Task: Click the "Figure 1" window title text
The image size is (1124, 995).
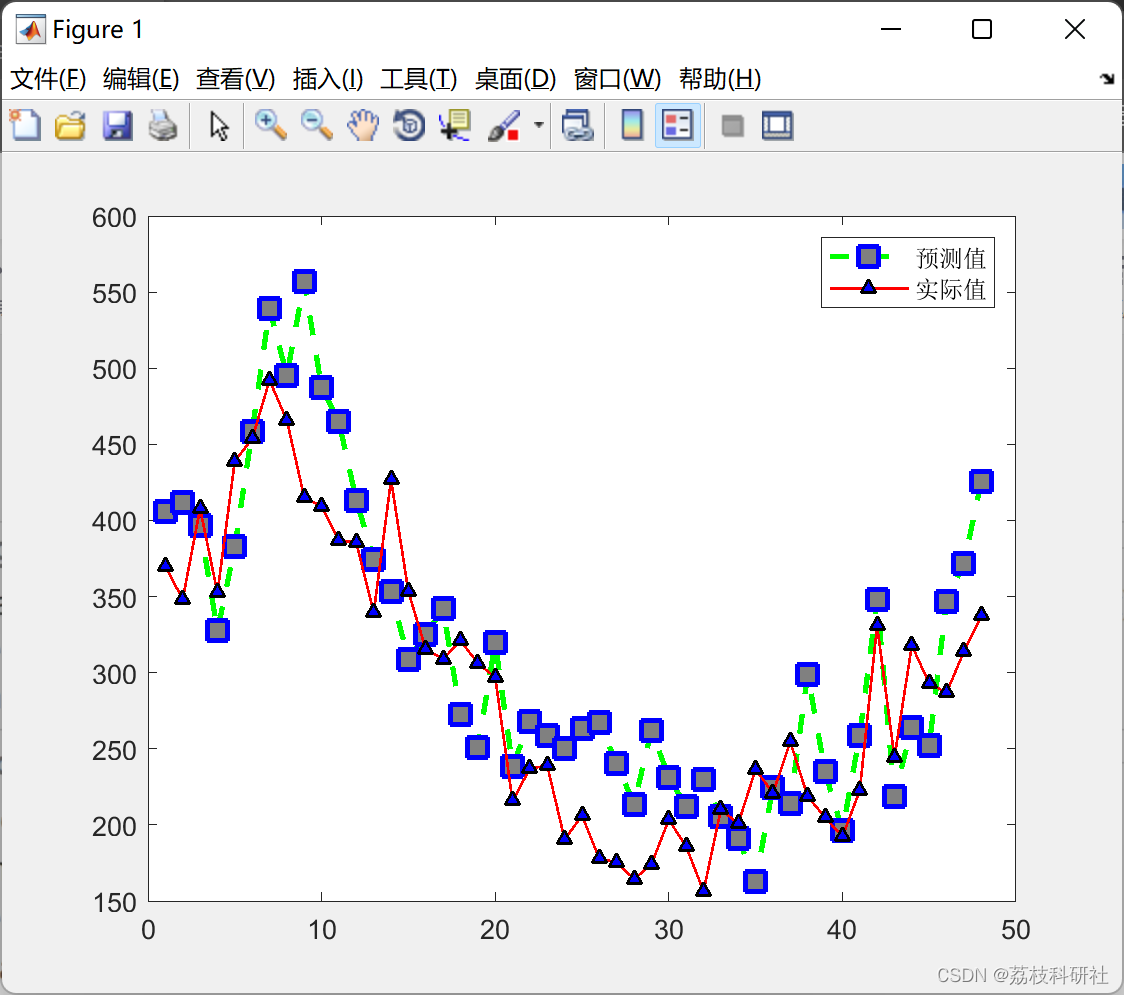Action: [98, 29]
